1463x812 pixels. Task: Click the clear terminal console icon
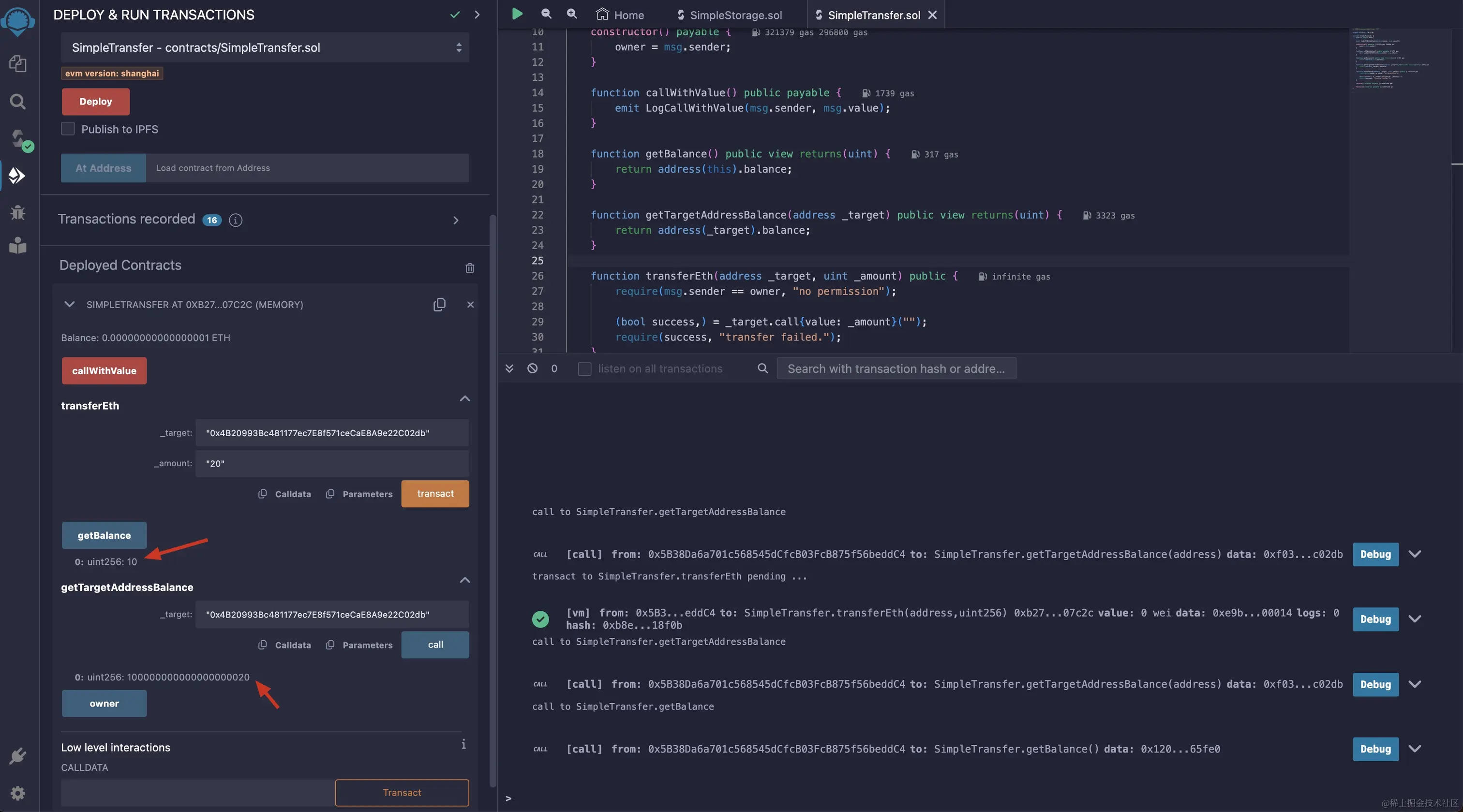tap(532, 369)
